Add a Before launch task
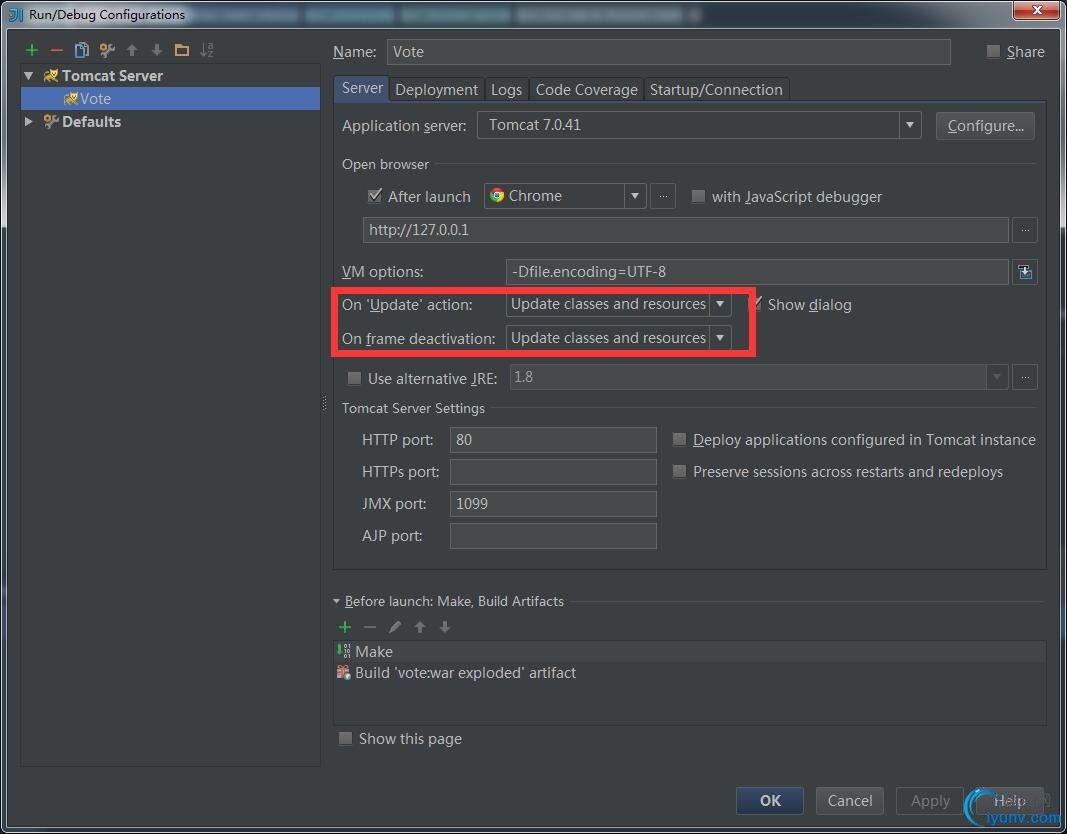 (x=345, y=627)
